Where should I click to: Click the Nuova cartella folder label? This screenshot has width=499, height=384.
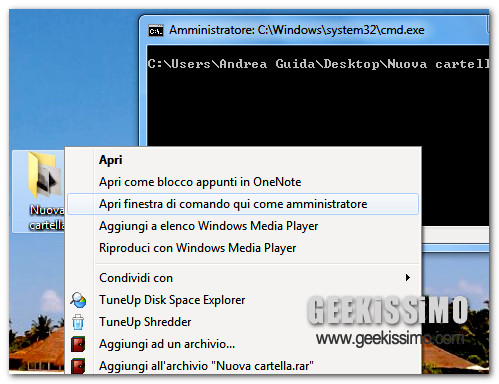coord(46,218)
